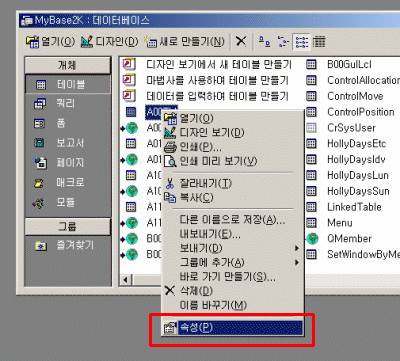Click table icon next to B00GulLcl
The height and width of the screenshot is (361, 400).
pyautogui.click(x=311, y=64)
